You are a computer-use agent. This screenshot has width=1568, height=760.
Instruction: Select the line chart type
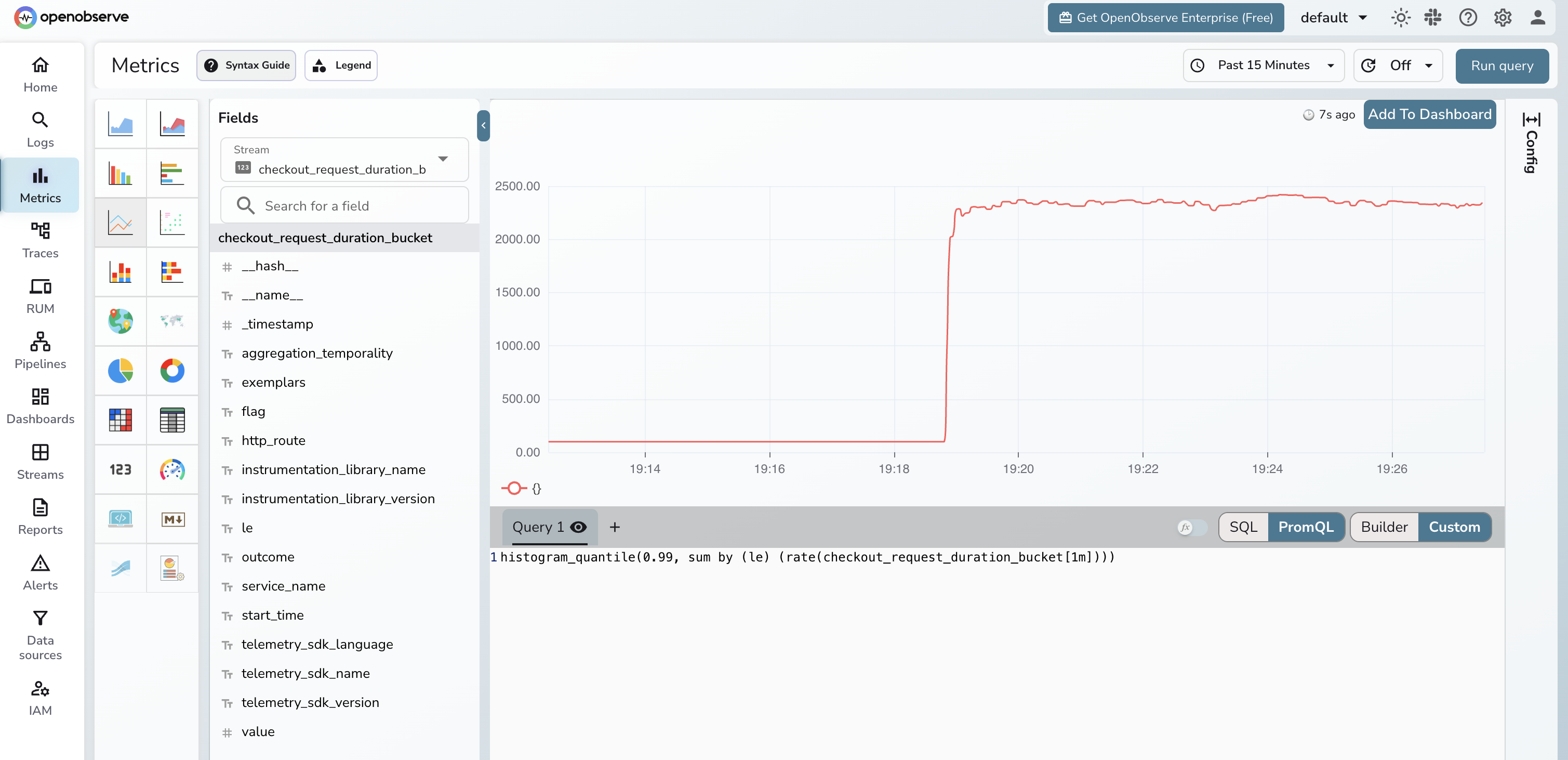pos(121,223)
